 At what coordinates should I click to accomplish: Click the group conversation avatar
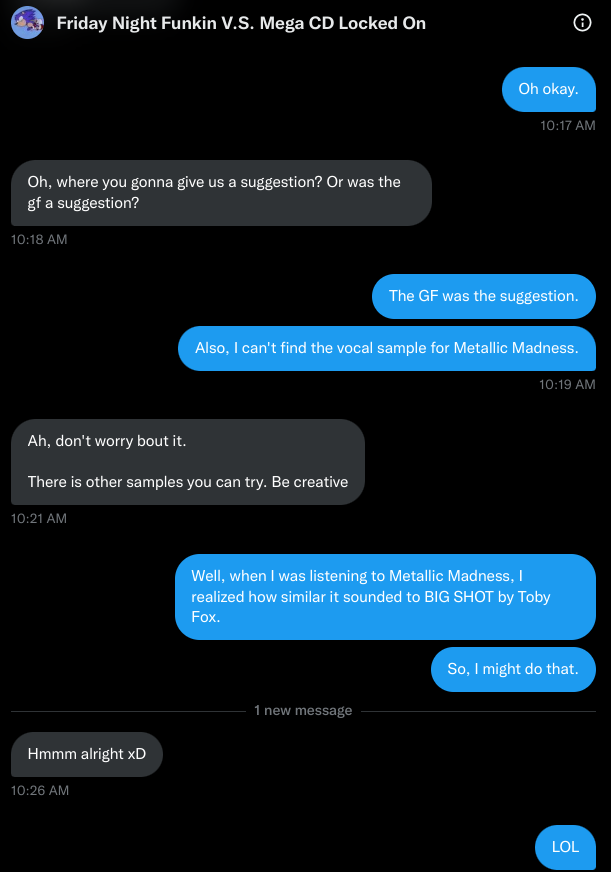pyautogui.click(x=27, y=22)
